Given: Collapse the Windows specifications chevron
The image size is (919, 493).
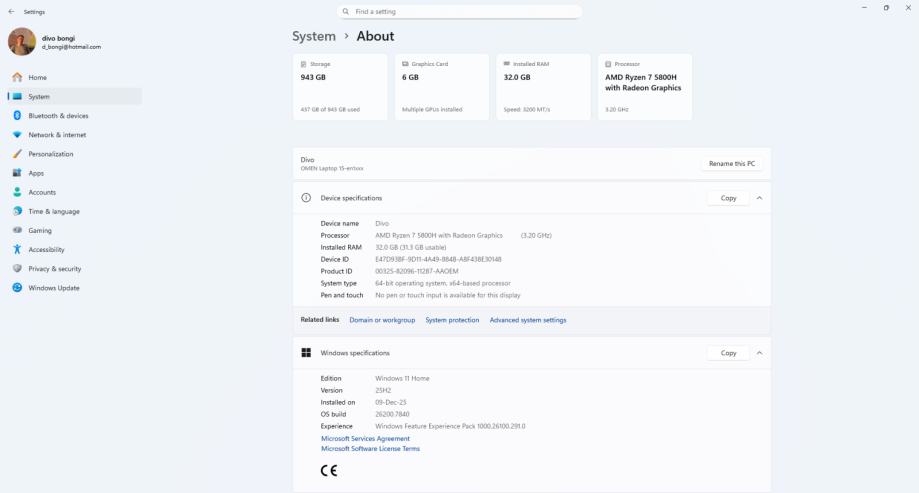Looking at the screenshot, I should tap(759, 353).
